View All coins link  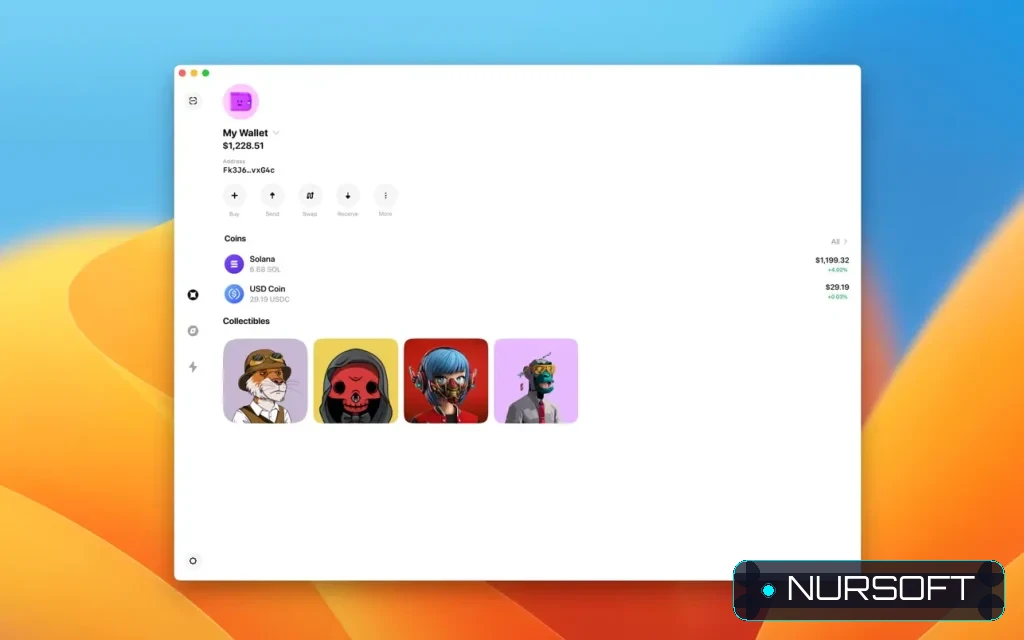click(839, 242)
